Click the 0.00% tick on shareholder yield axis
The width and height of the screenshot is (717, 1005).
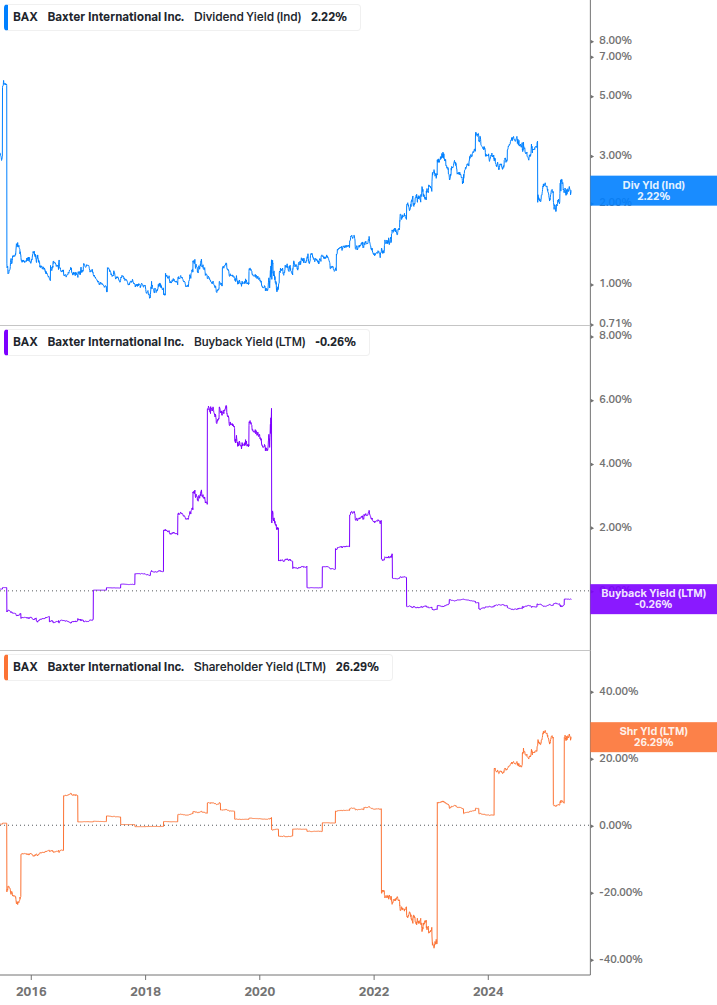click(615, 826)
